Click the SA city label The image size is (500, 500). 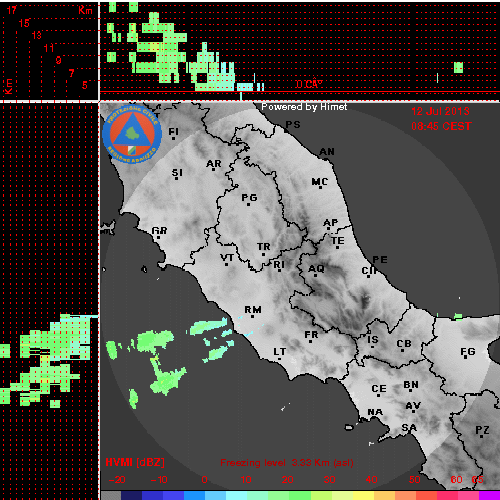[409, 427]
